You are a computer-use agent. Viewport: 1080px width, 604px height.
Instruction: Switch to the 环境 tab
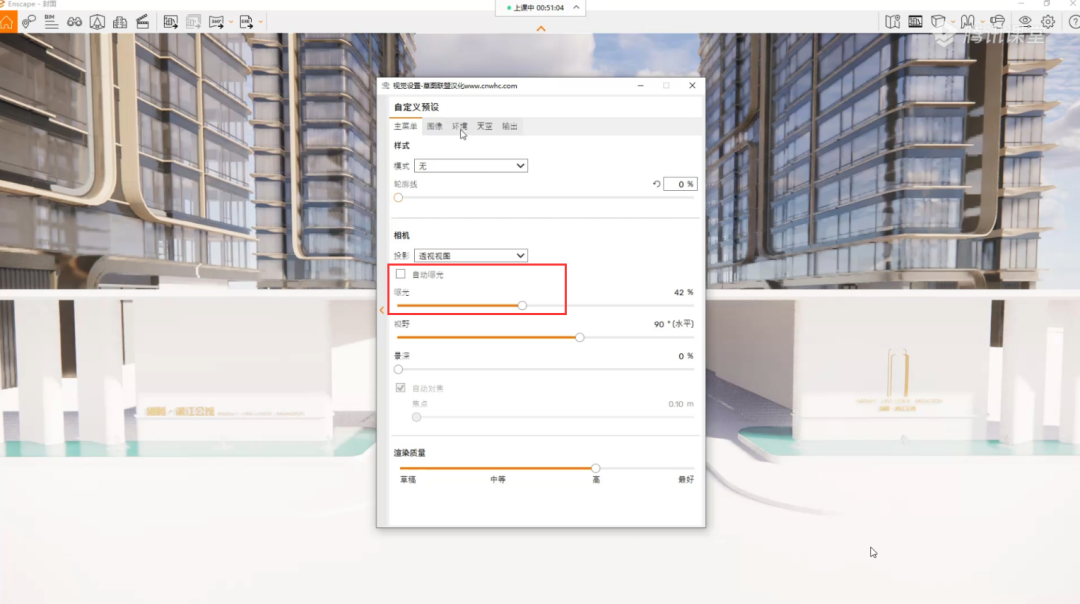(459, 126)
